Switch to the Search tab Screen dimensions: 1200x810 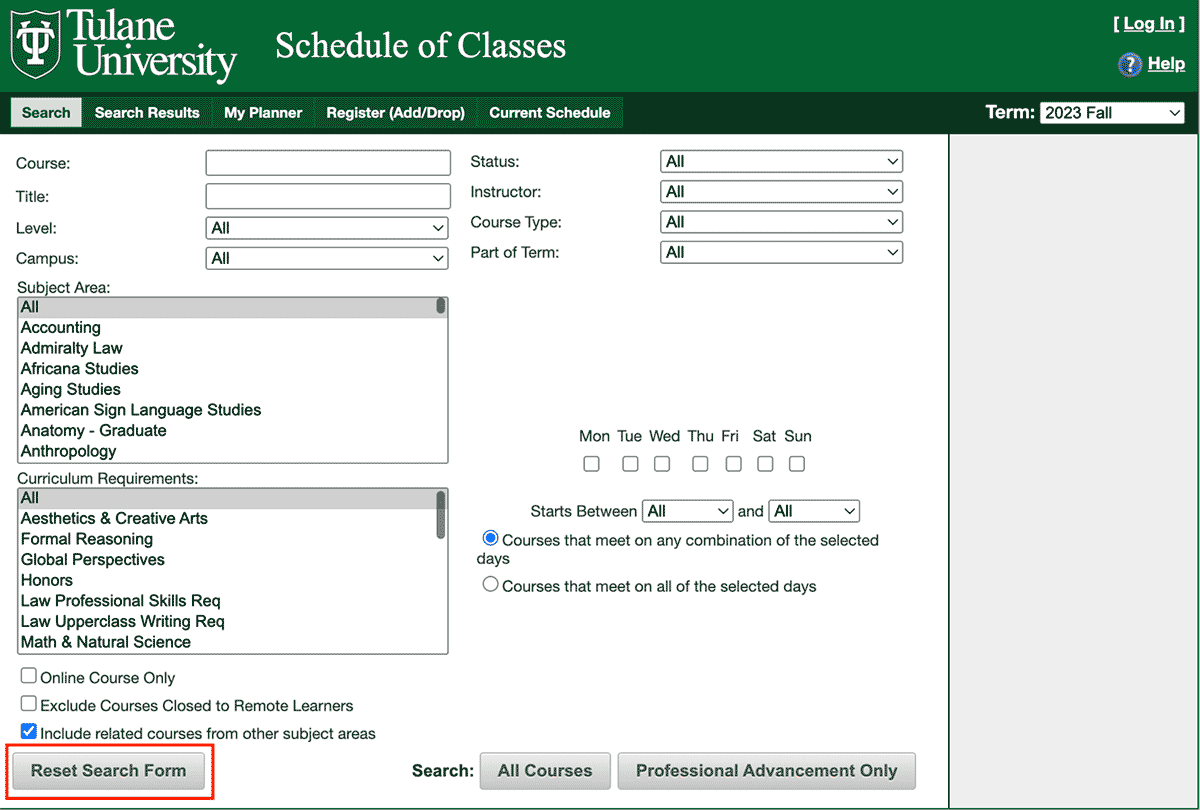coord(46,113)
